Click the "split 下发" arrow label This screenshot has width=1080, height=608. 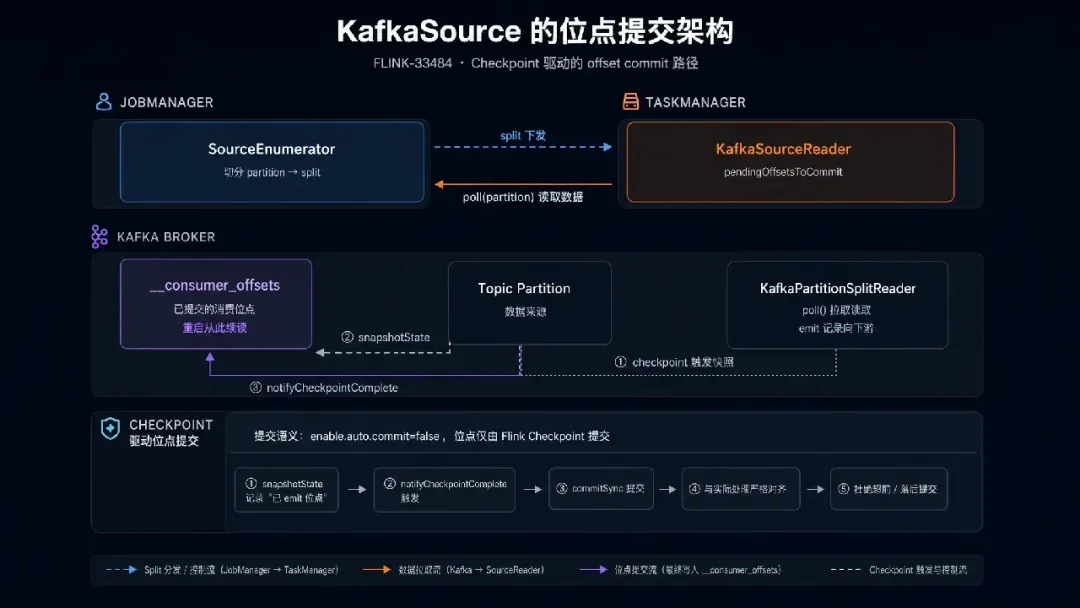click(x=523, y=136)
